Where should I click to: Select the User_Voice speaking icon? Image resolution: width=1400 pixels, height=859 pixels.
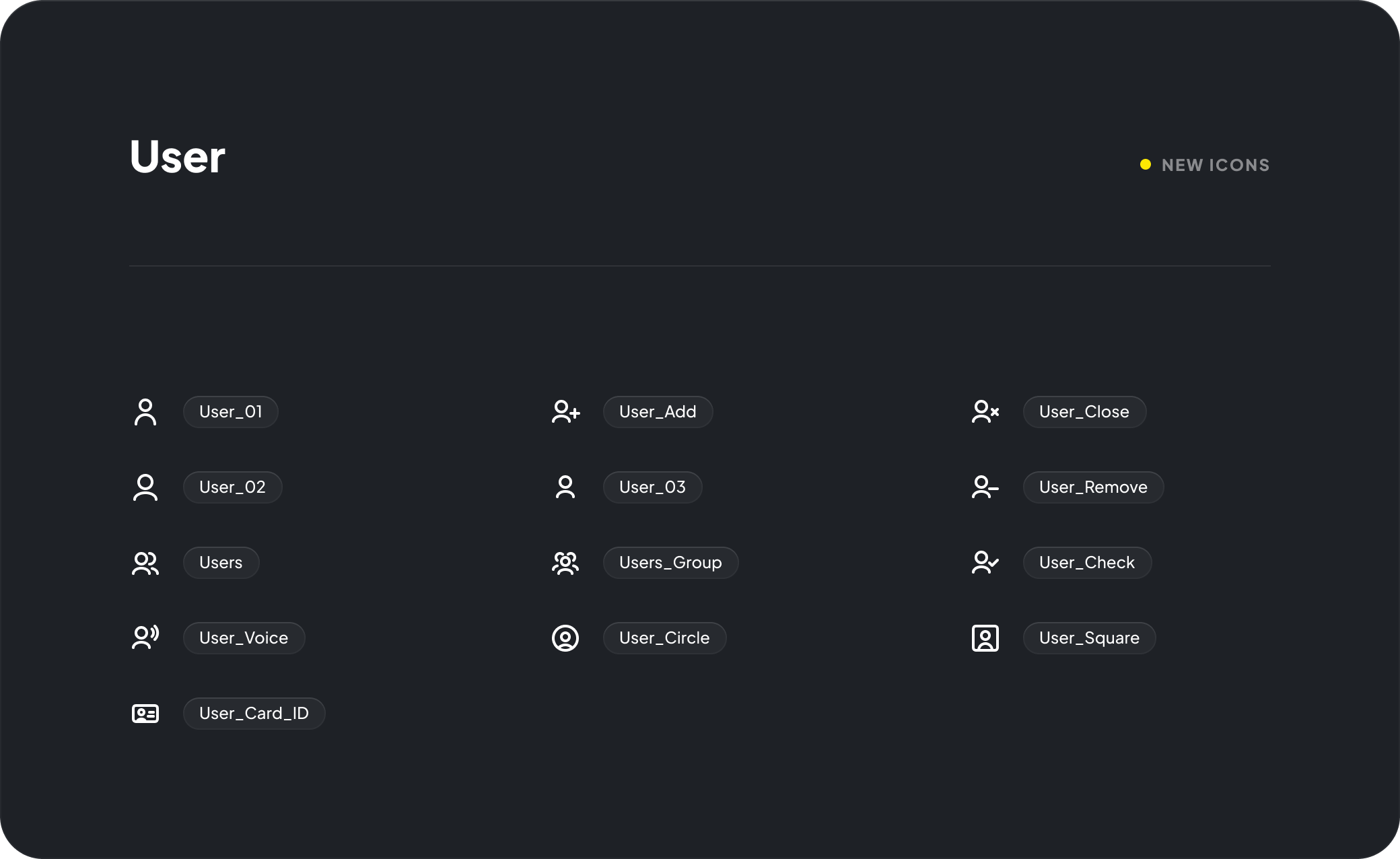[x=145, y=638]
